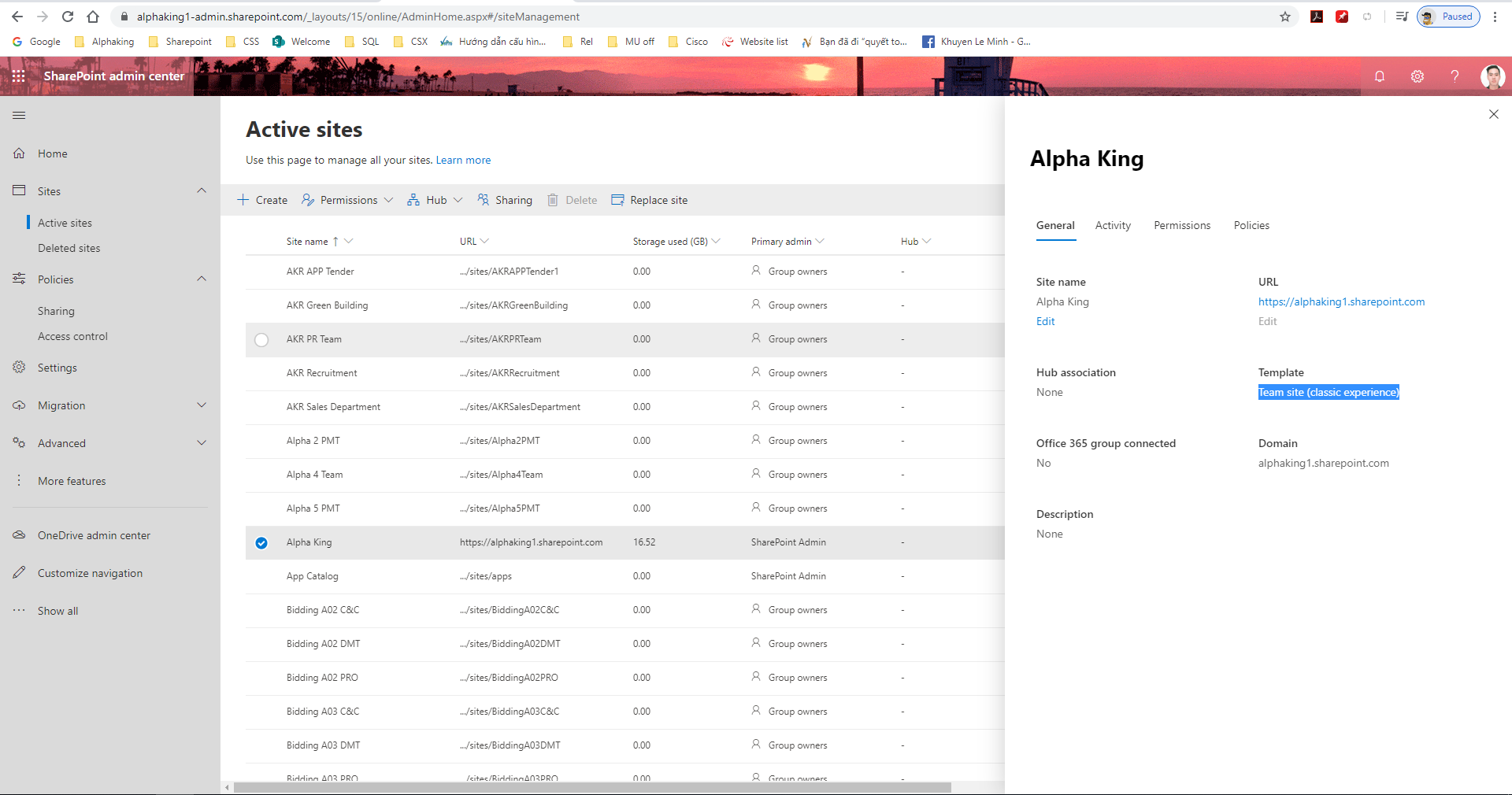Switch to the Policies tab in panel

pos(1251,226)
